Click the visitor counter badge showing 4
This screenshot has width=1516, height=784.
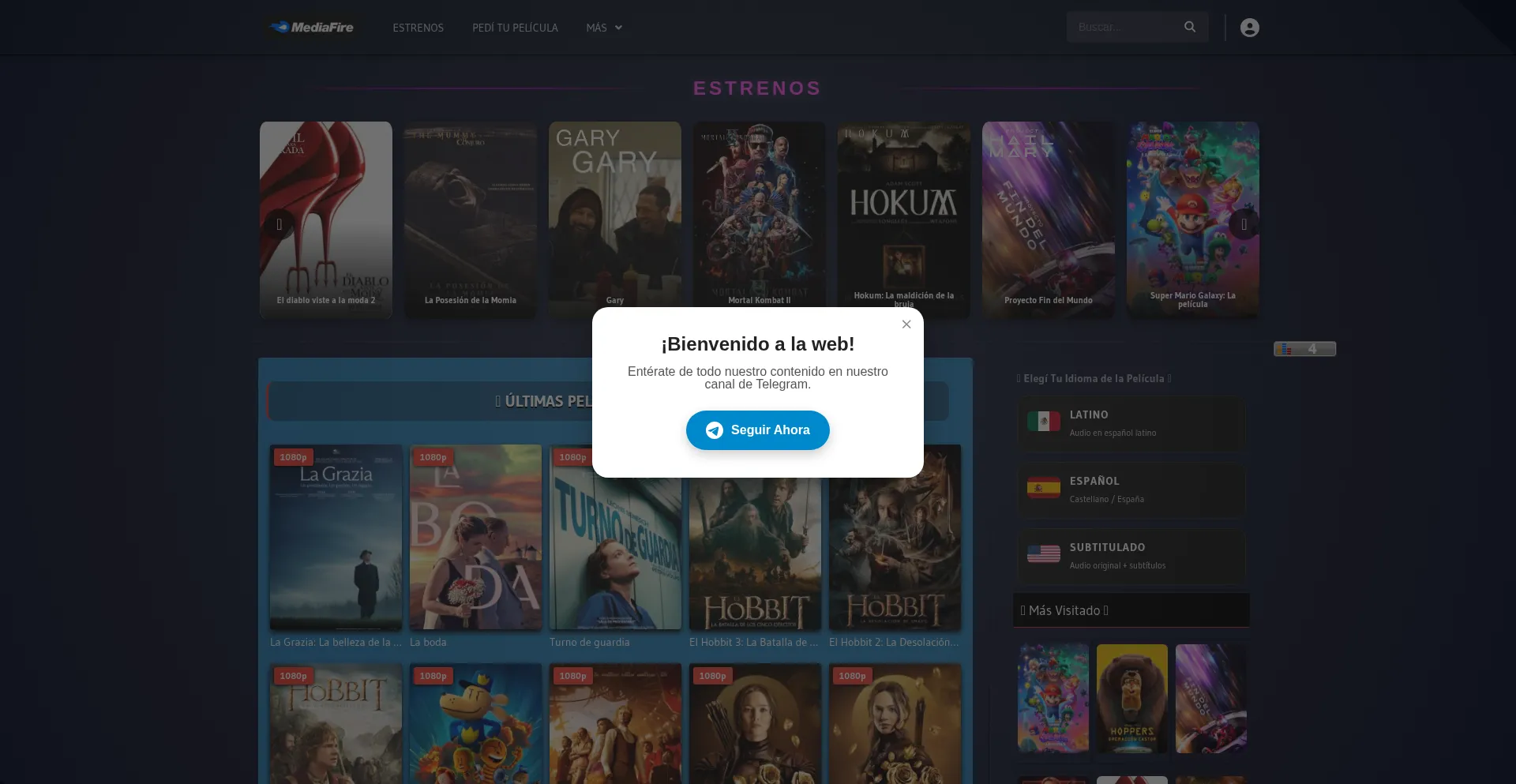click(x=1304, y=349)
